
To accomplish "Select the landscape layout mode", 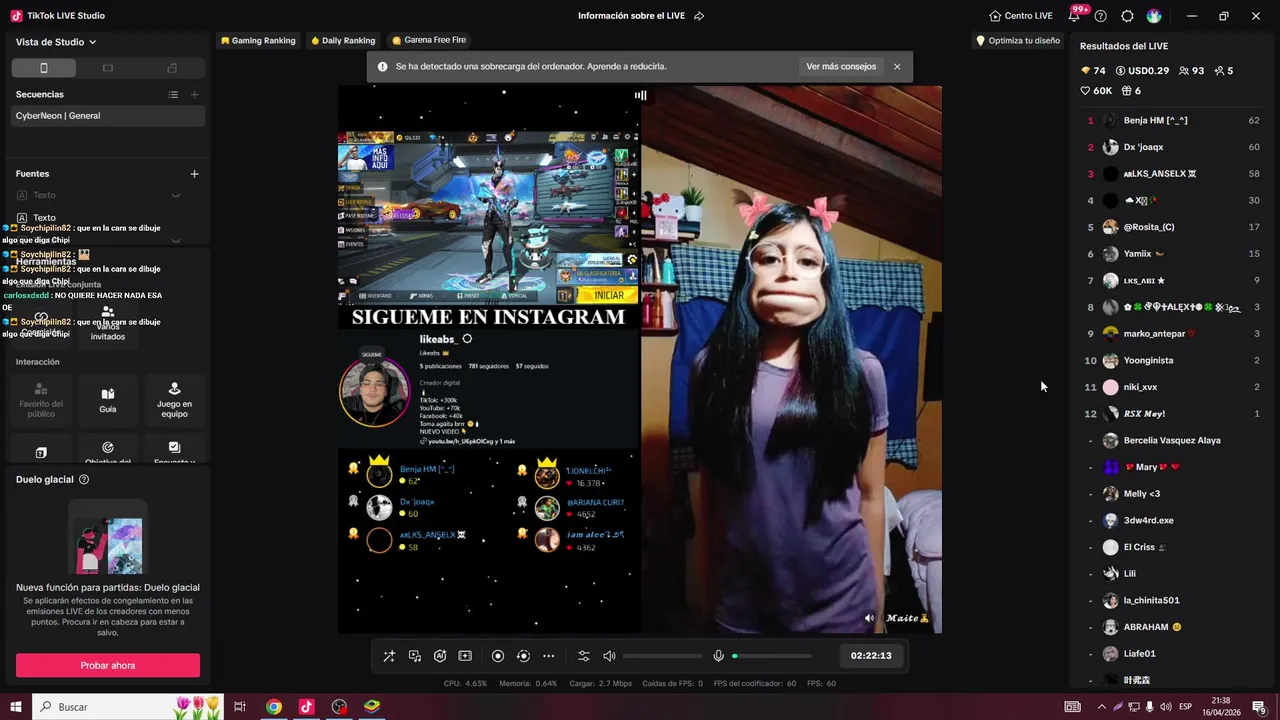I will (108, 68).
